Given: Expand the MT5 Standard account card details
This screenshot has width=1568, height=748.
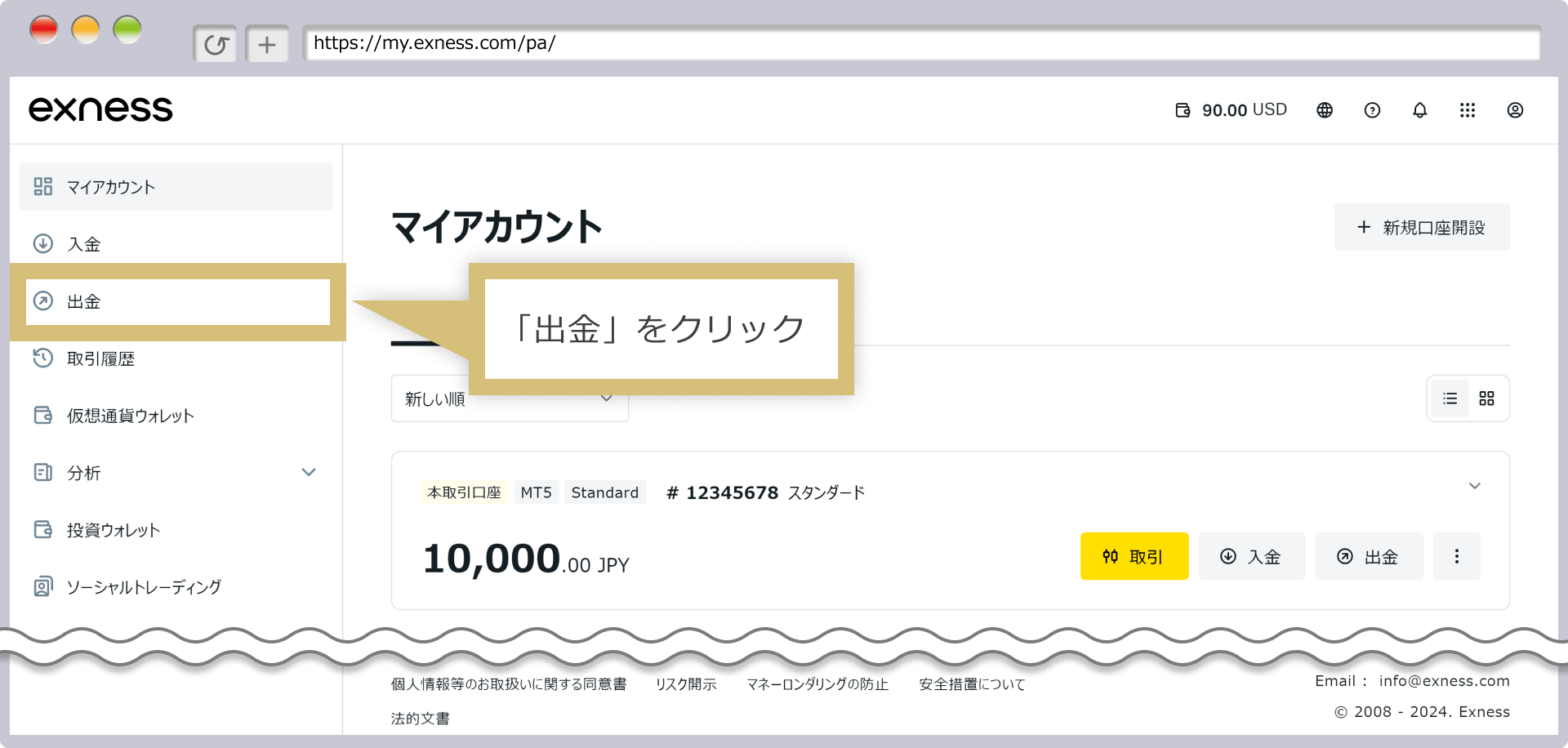Looking at the screenshot, I should (1475, 486).
